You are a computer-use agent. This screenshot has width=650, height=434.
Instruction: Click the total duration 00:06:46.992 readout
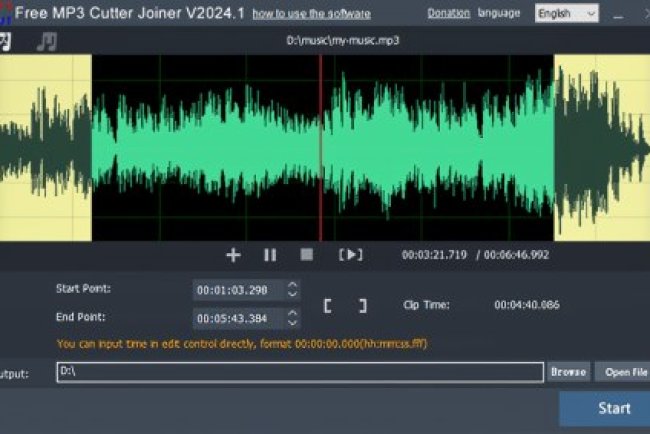point(516,255)
